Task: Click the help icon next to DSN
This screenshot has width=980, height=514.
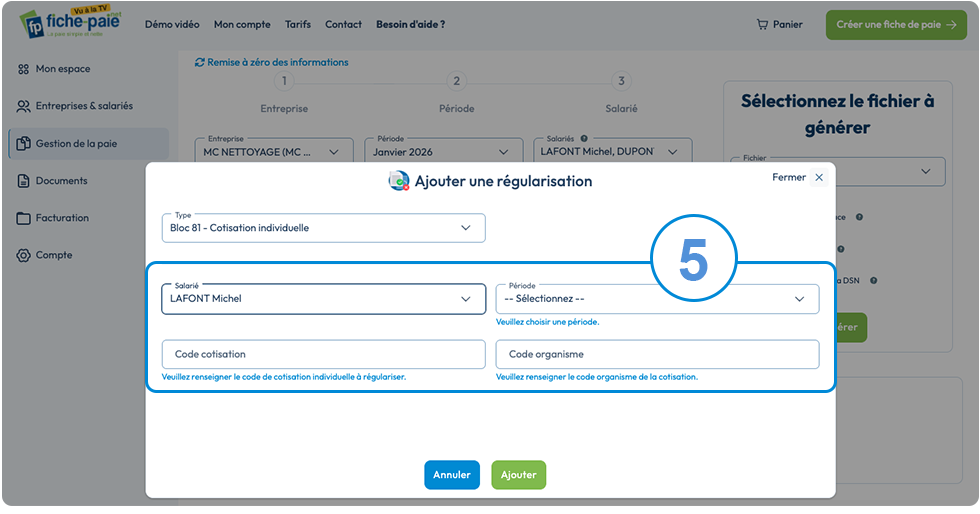Action: point(873,281)
